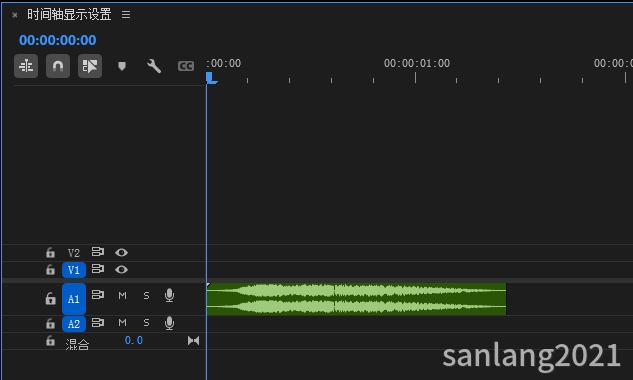Toggle lock on the 混合 mix track

(x=50, y=340)
